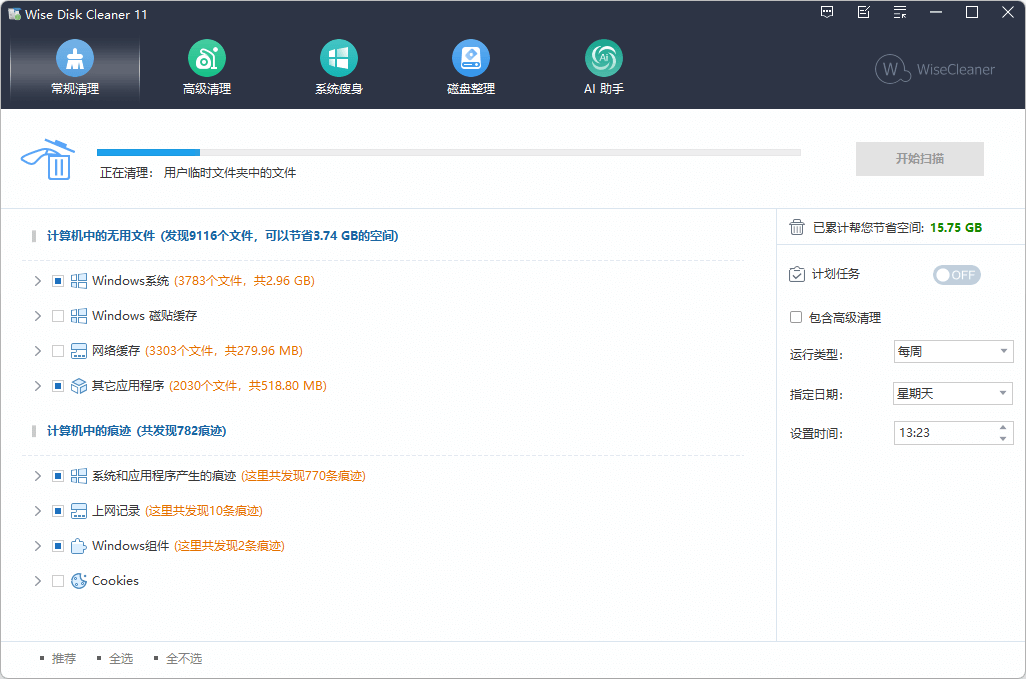This screenshot has height=679, width=1026.
Task: Check the Windows 磁贴缓存 checkbox
Action: tap(58, 316)
